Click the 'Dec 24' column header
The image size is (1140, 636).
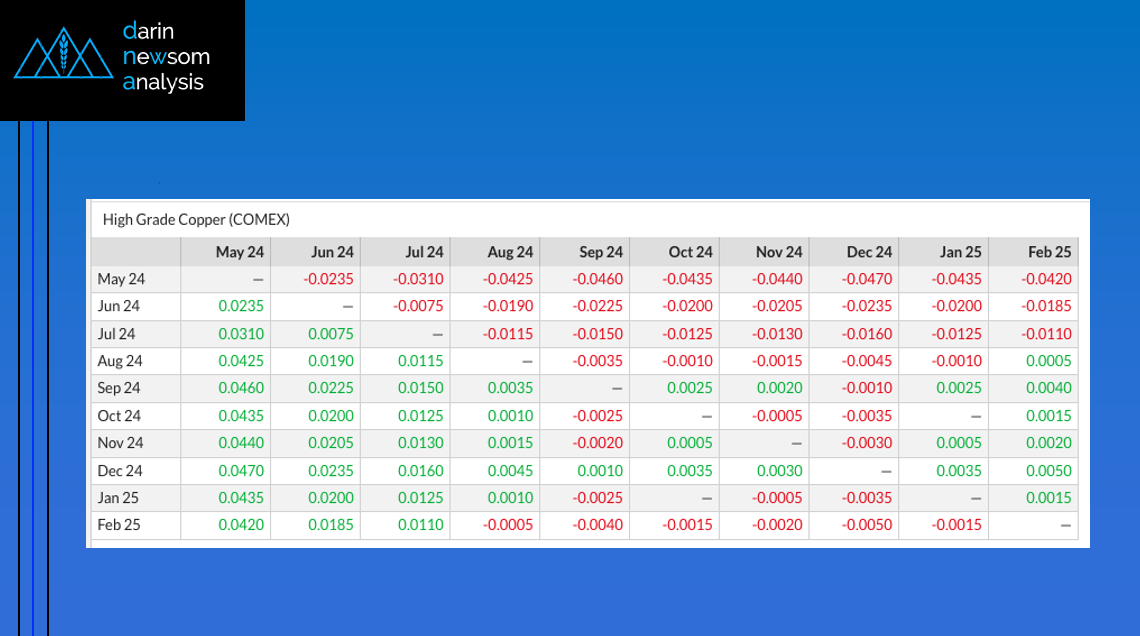869,252
